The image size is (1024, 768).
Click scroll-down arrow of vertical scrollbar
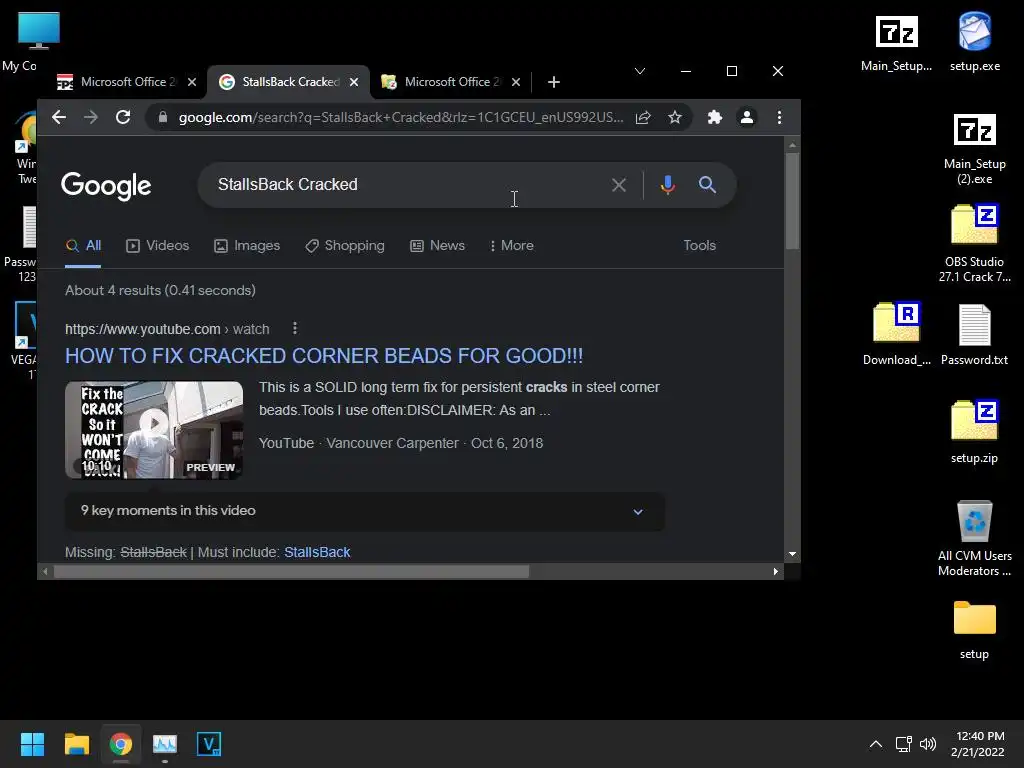[792, 554]
